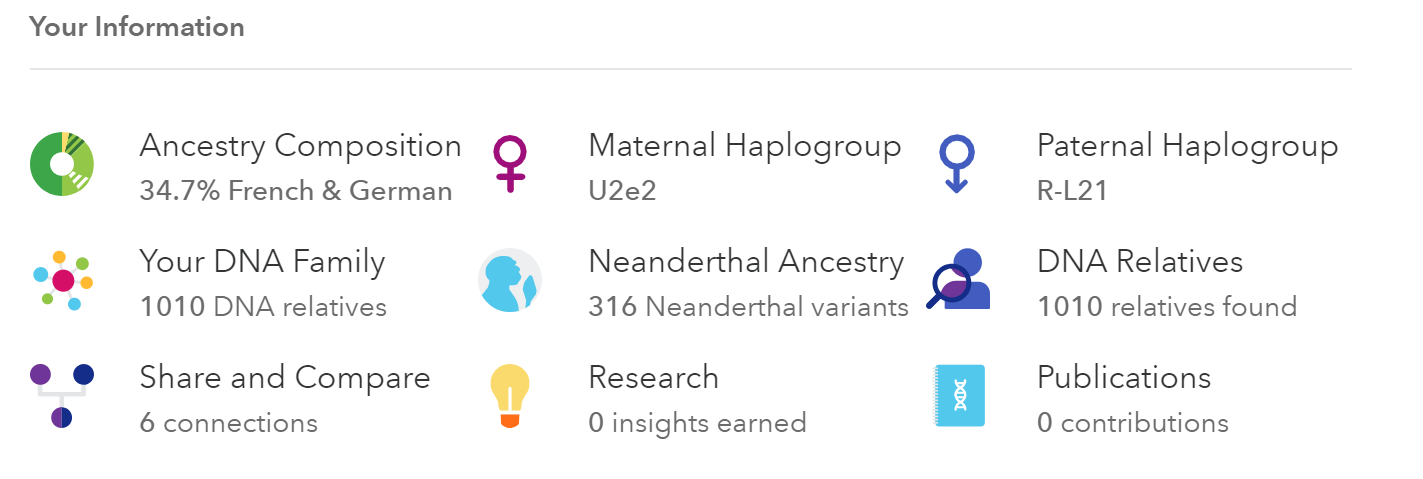The width and height of the screenshot is (1423, 479).
Task: Go to Share and Compare
Action: [x=285, y=378]
